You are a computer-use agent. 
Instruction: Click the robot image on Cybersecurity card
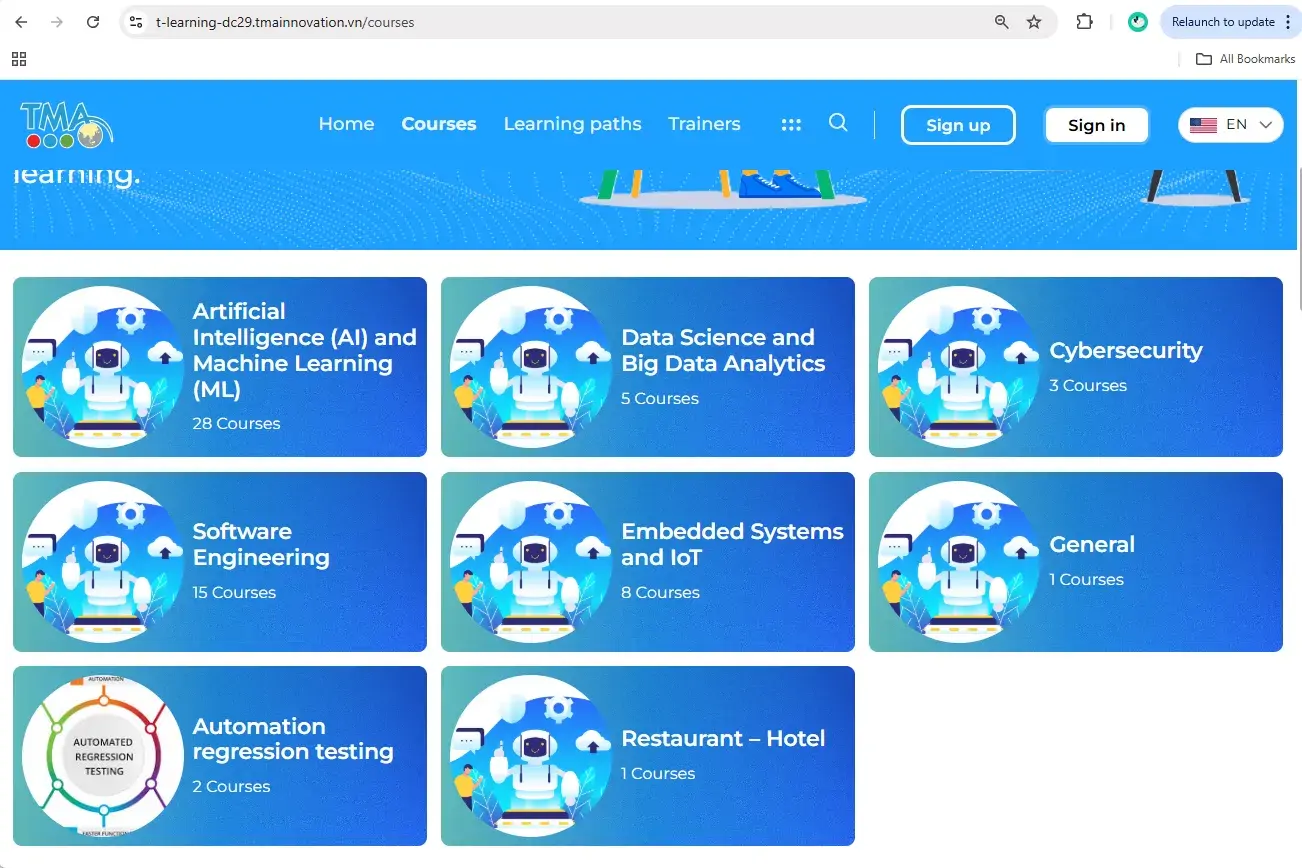pyautogui.click(x=959, y=367)
